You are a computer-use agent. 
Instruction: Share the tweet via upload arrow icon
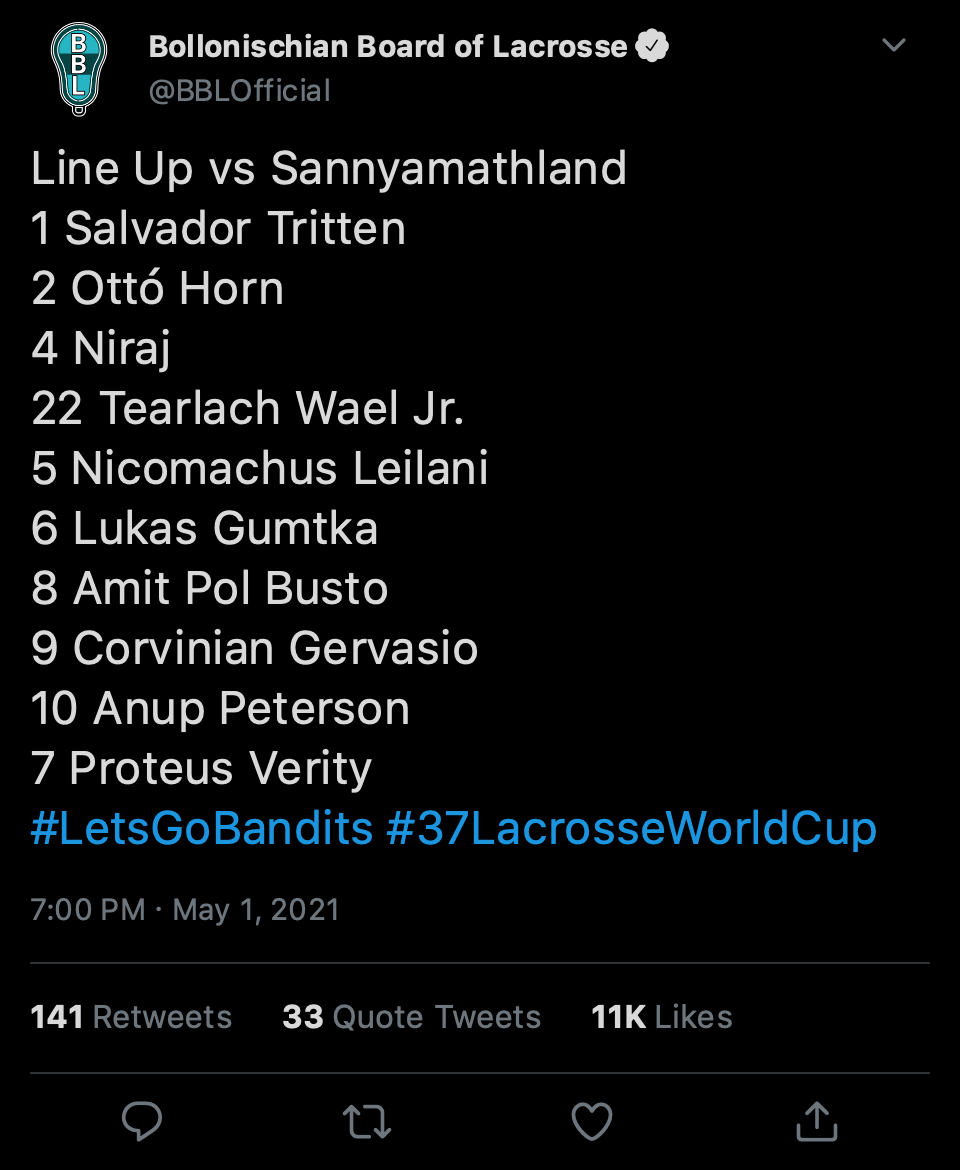816,1121
